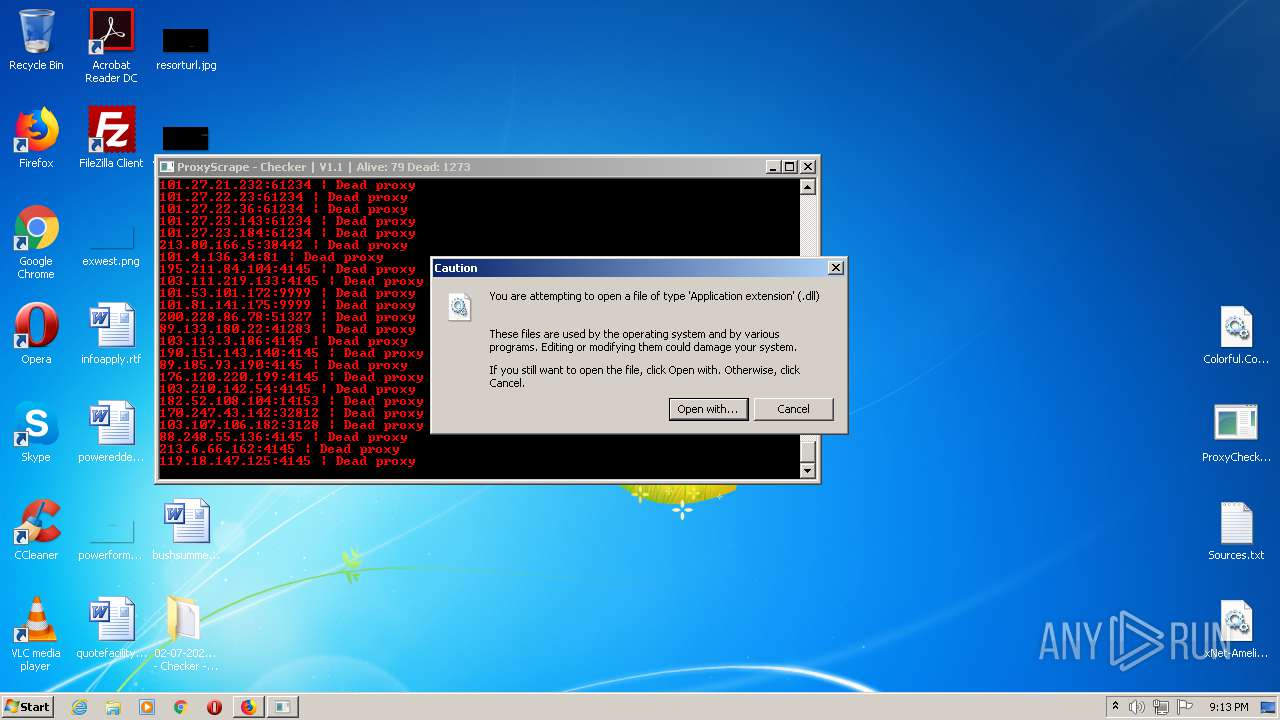Click the Chrome icon in the taskbar
This screenshot has height=720, width=1280.
click(x=181, y=707)
